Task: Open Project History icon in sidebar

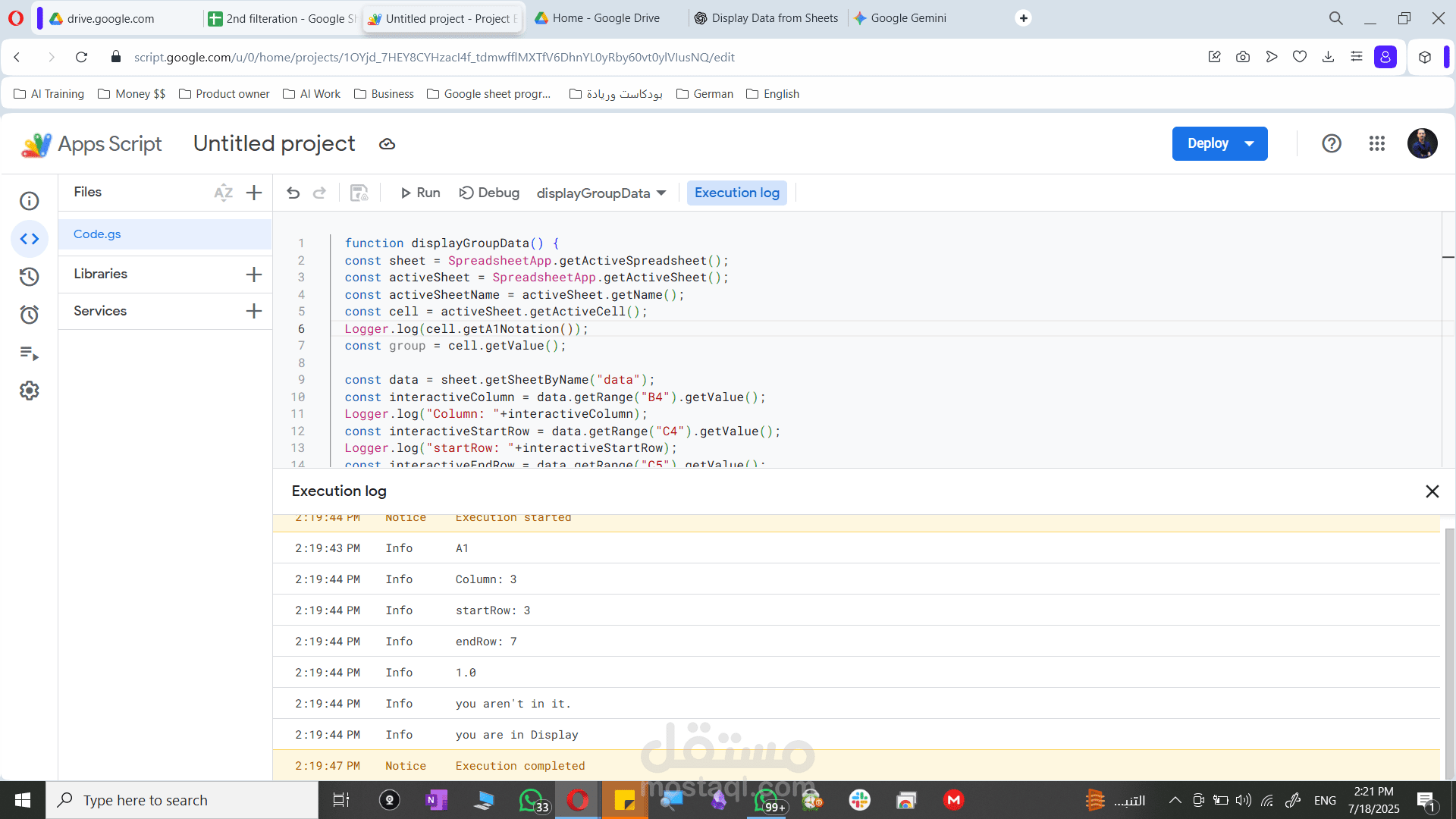Action: tap(29, 277)
